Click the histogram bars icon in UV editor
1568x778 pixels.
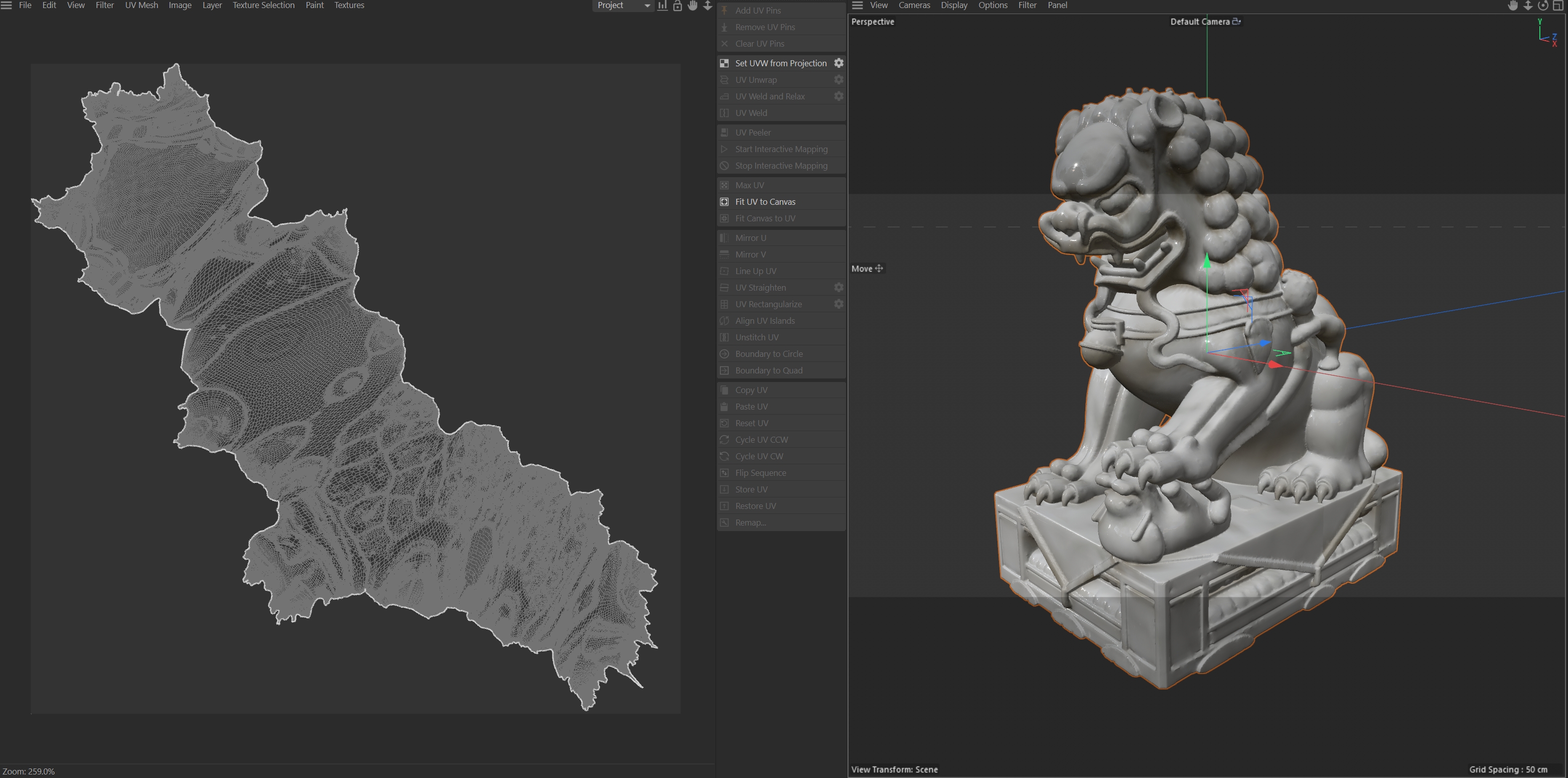662,6
